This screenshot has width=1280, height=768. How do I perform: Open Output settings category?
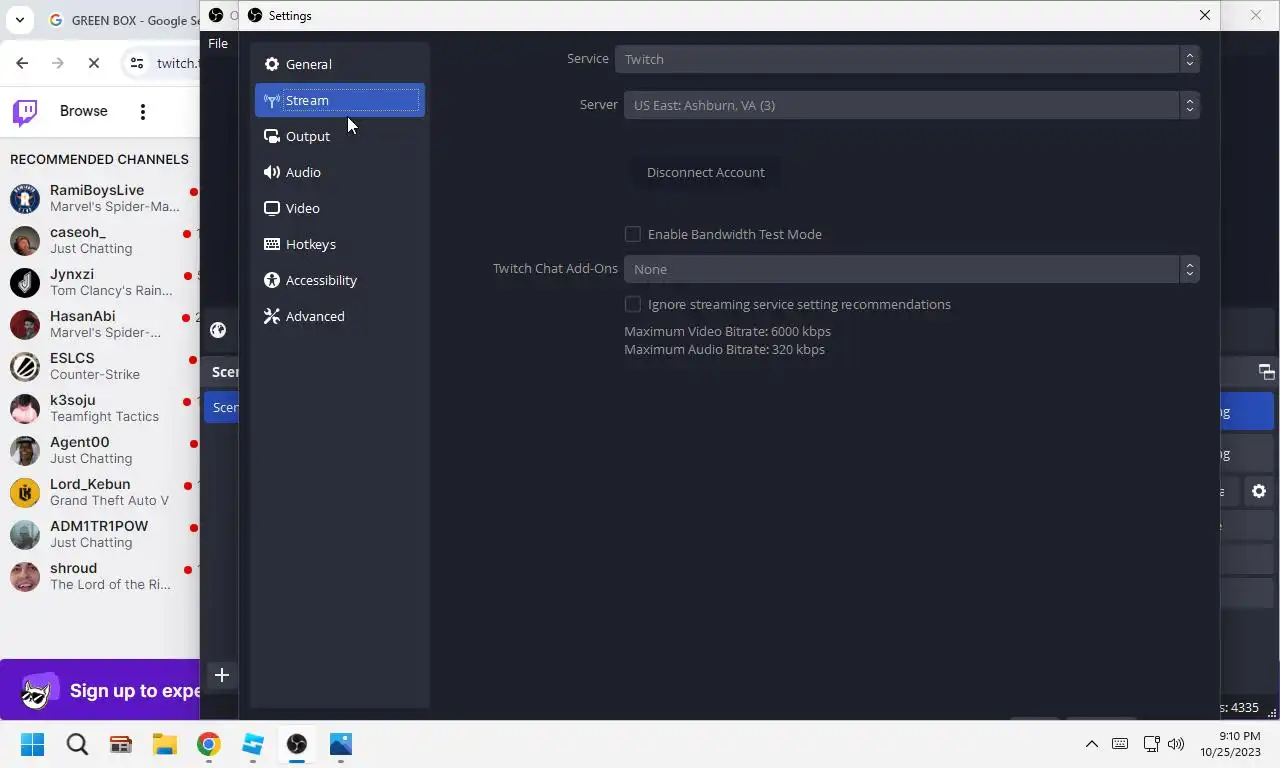click(340, 136)
